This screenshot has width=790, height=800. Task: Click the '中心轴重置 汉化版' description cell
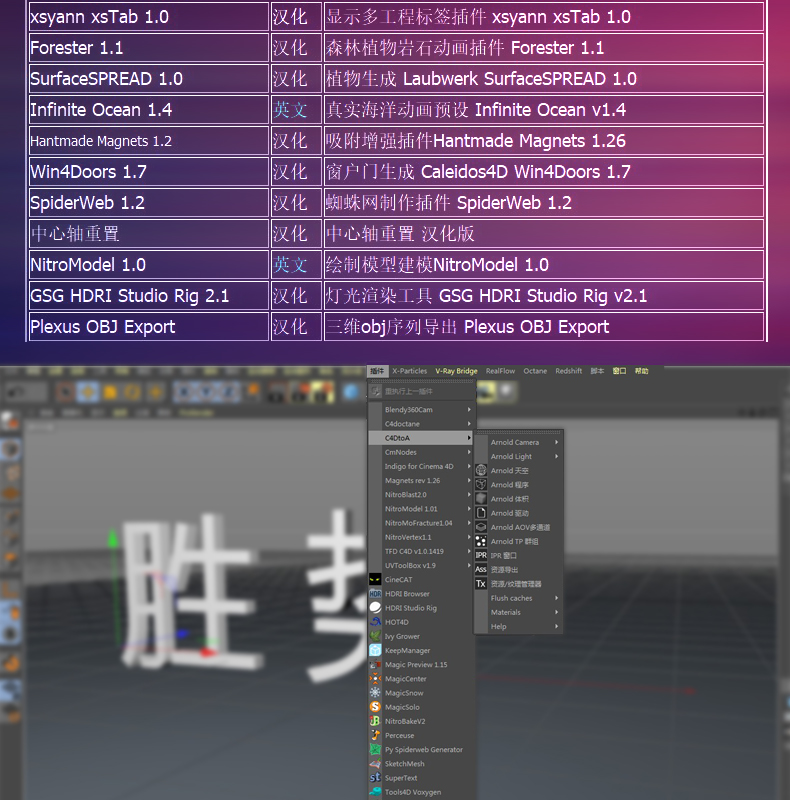pos(544,234)
